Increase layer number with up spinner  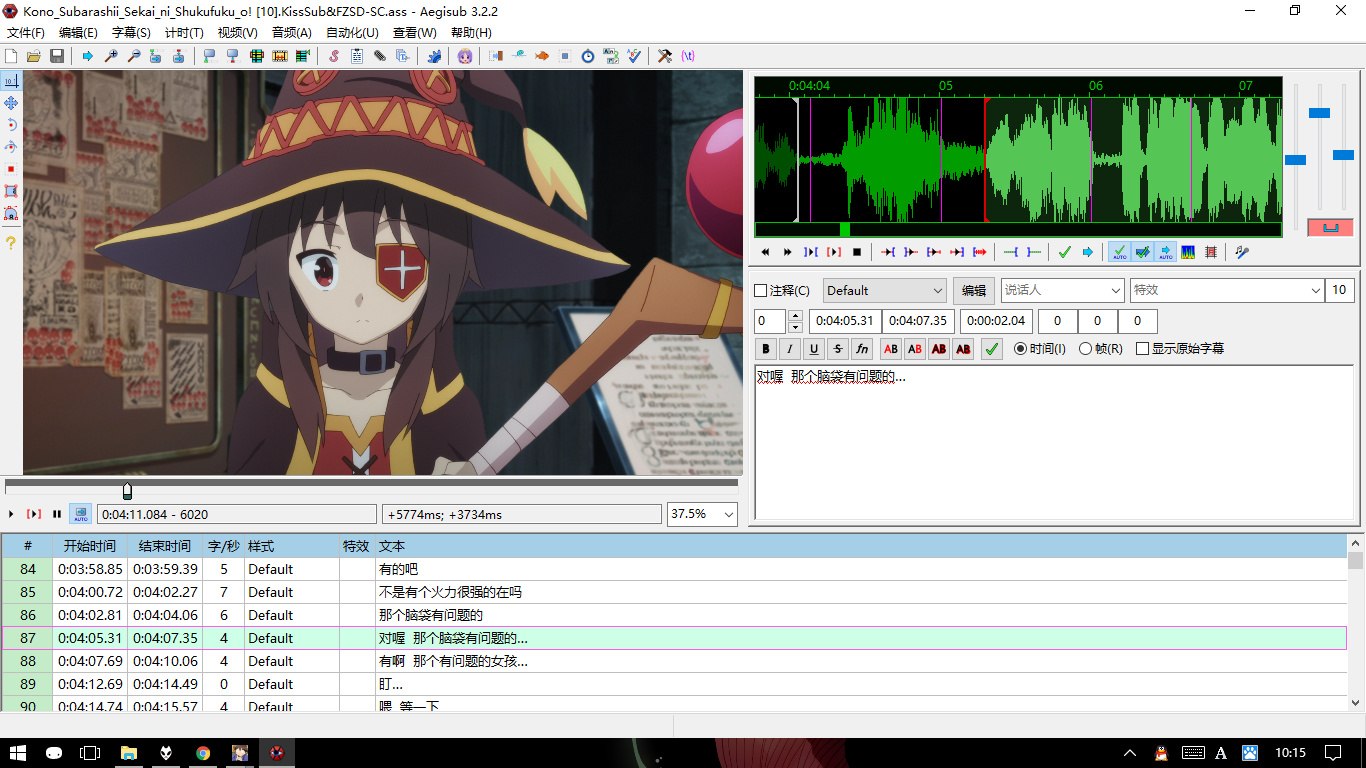pos(795,316)
